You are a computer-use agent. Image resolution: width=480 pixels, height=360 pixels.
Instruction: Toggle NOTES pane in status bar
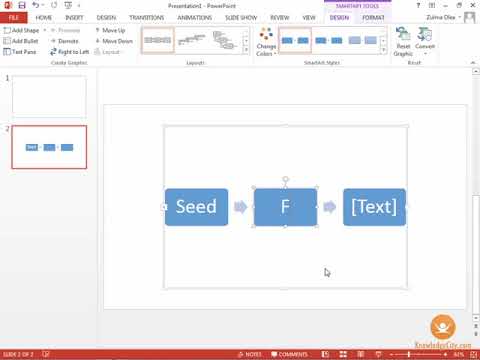point(249,354)
